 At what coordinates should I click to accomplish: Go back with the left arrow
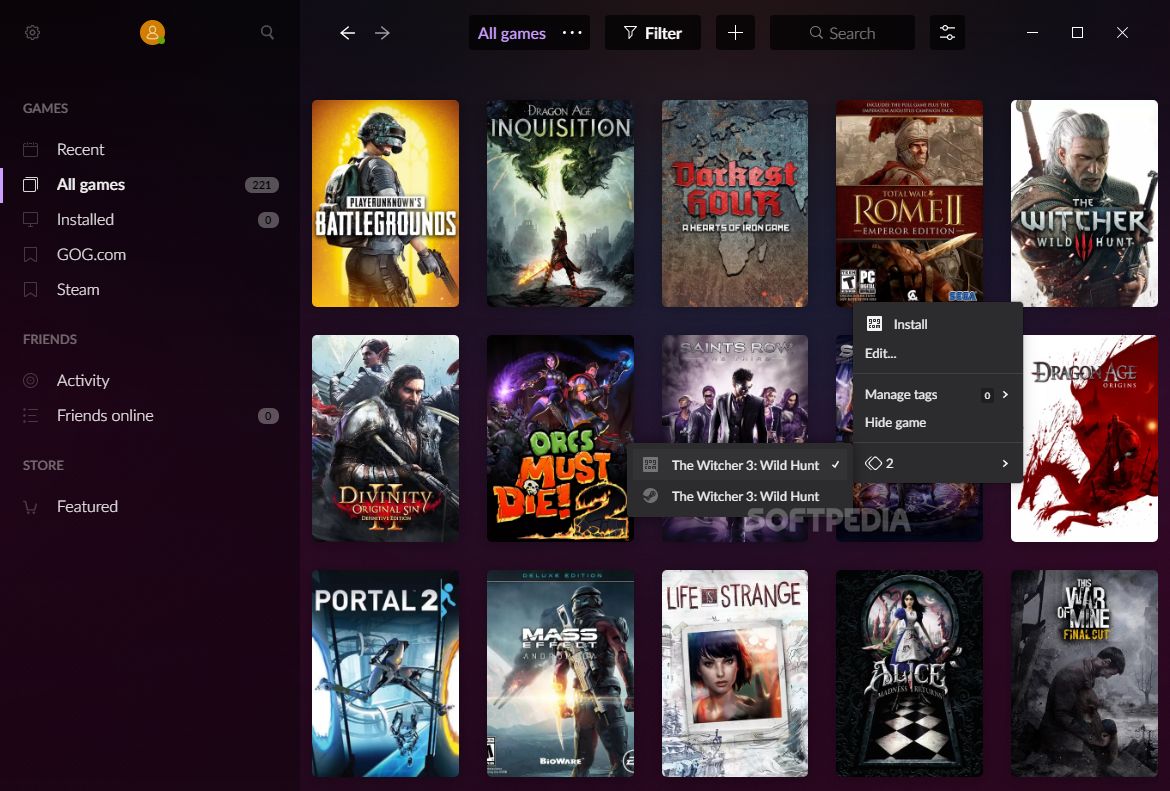347,33
